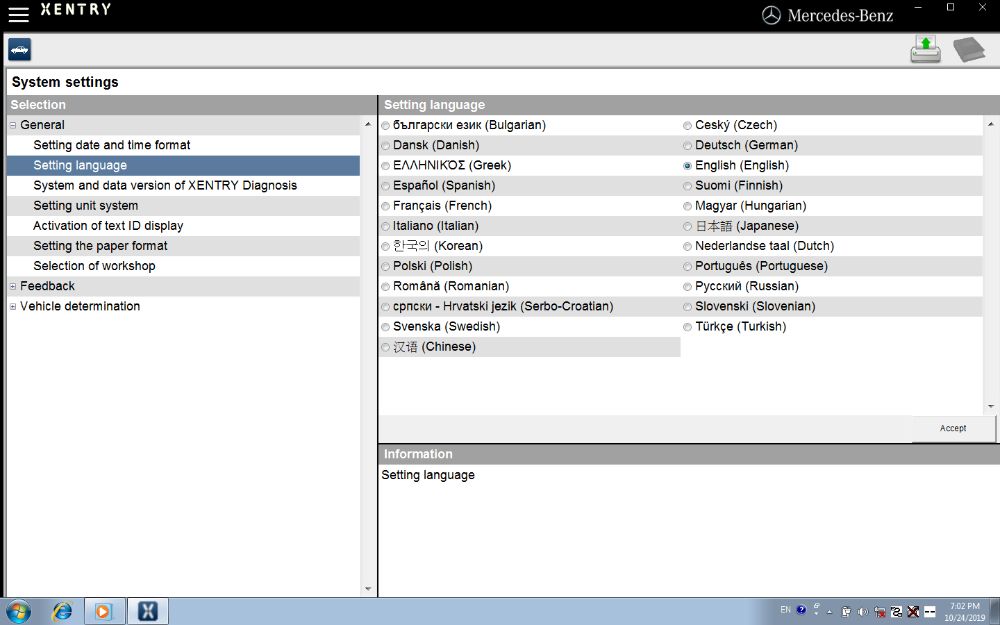Click the taskbar clock showing 7:02 PM
Viewport: 1000px width, 625px height.
[x=965, y=612]
